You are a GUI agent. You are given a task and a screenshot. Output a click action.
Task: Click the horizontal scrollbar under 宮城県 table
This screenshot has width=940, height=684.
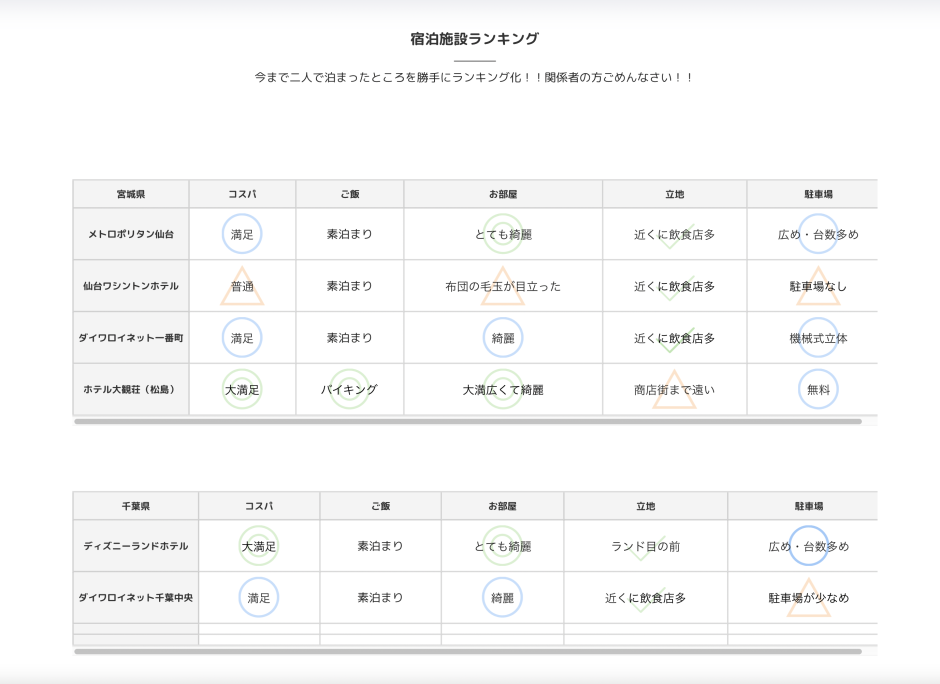click(x=468, y=421)
